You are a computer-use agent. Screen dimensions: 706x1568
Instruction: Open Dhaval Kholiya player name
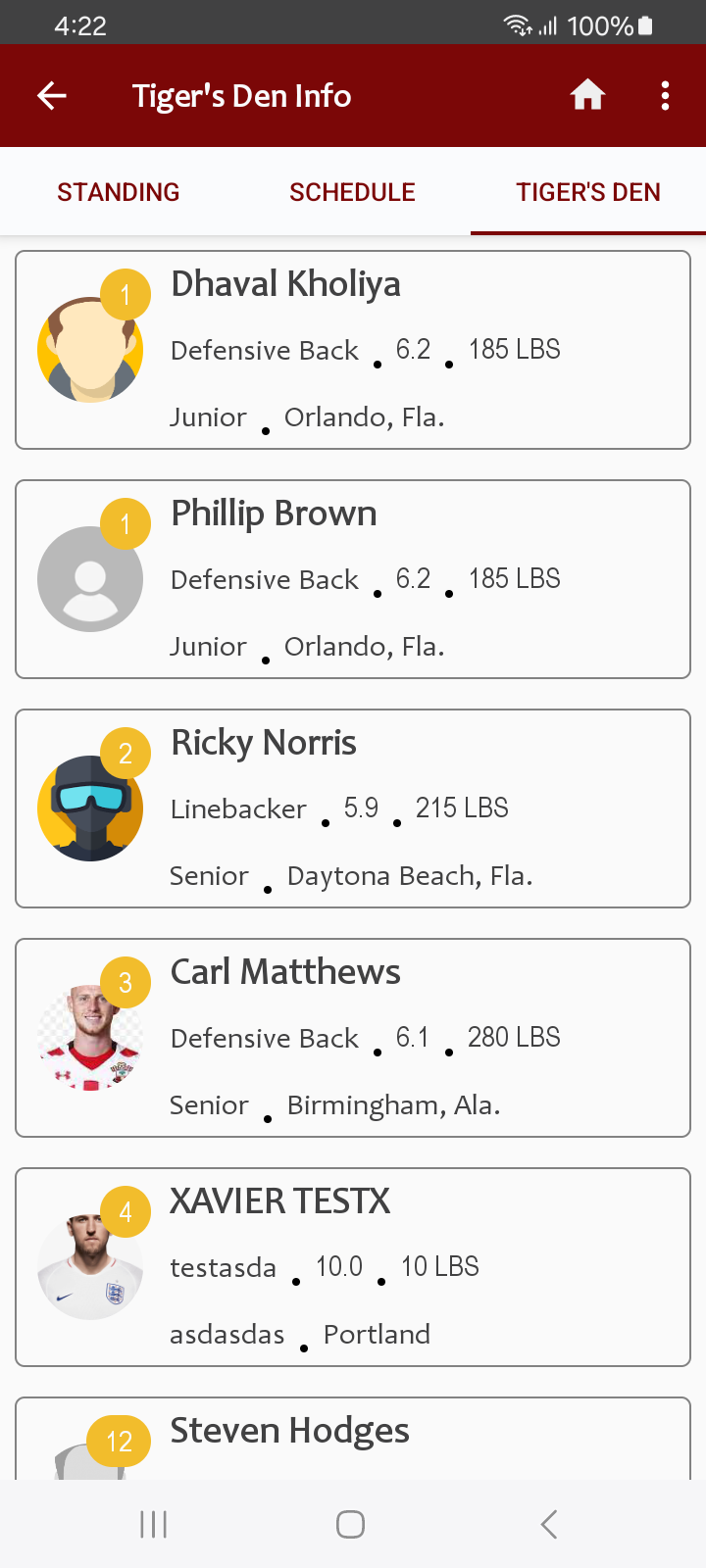[x=285, y=284]
